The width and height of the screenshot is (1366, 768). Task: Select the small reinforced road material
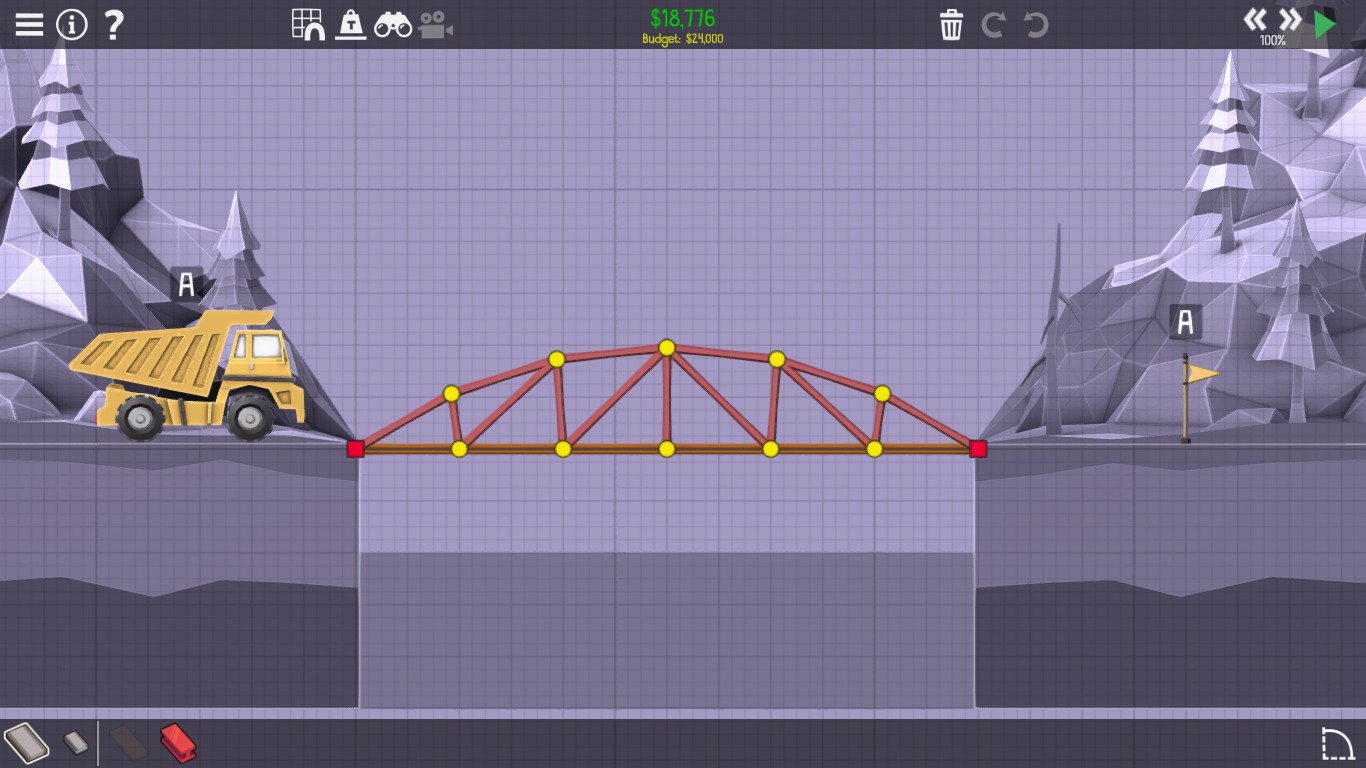[x=76, y=742]
